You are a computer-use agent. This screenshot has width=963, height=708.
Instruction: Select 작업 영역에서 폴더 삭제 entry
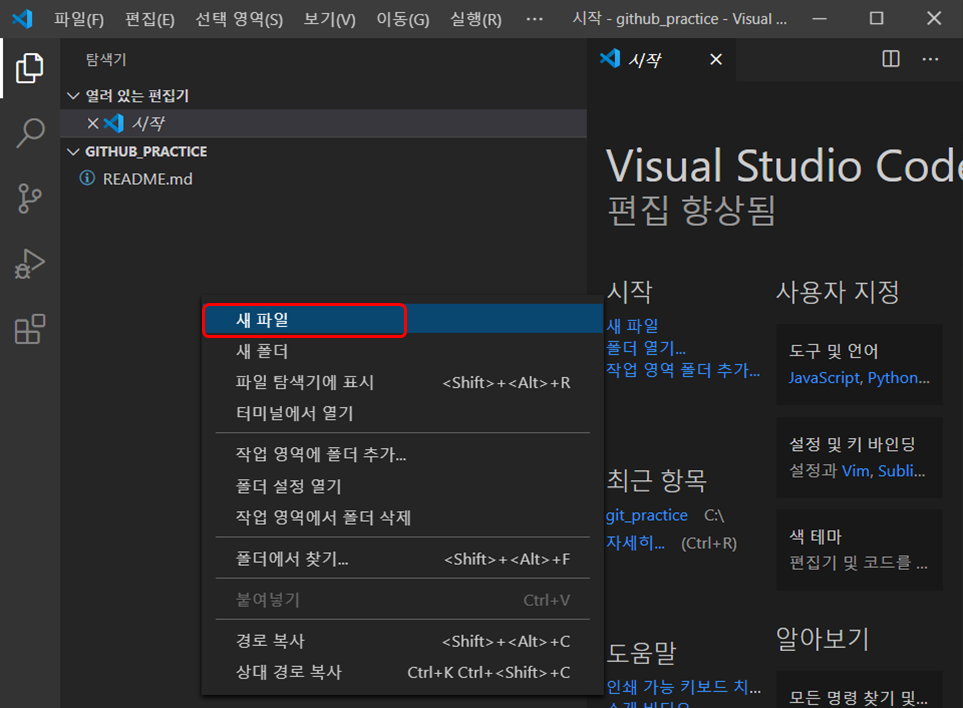click(402, 518)
